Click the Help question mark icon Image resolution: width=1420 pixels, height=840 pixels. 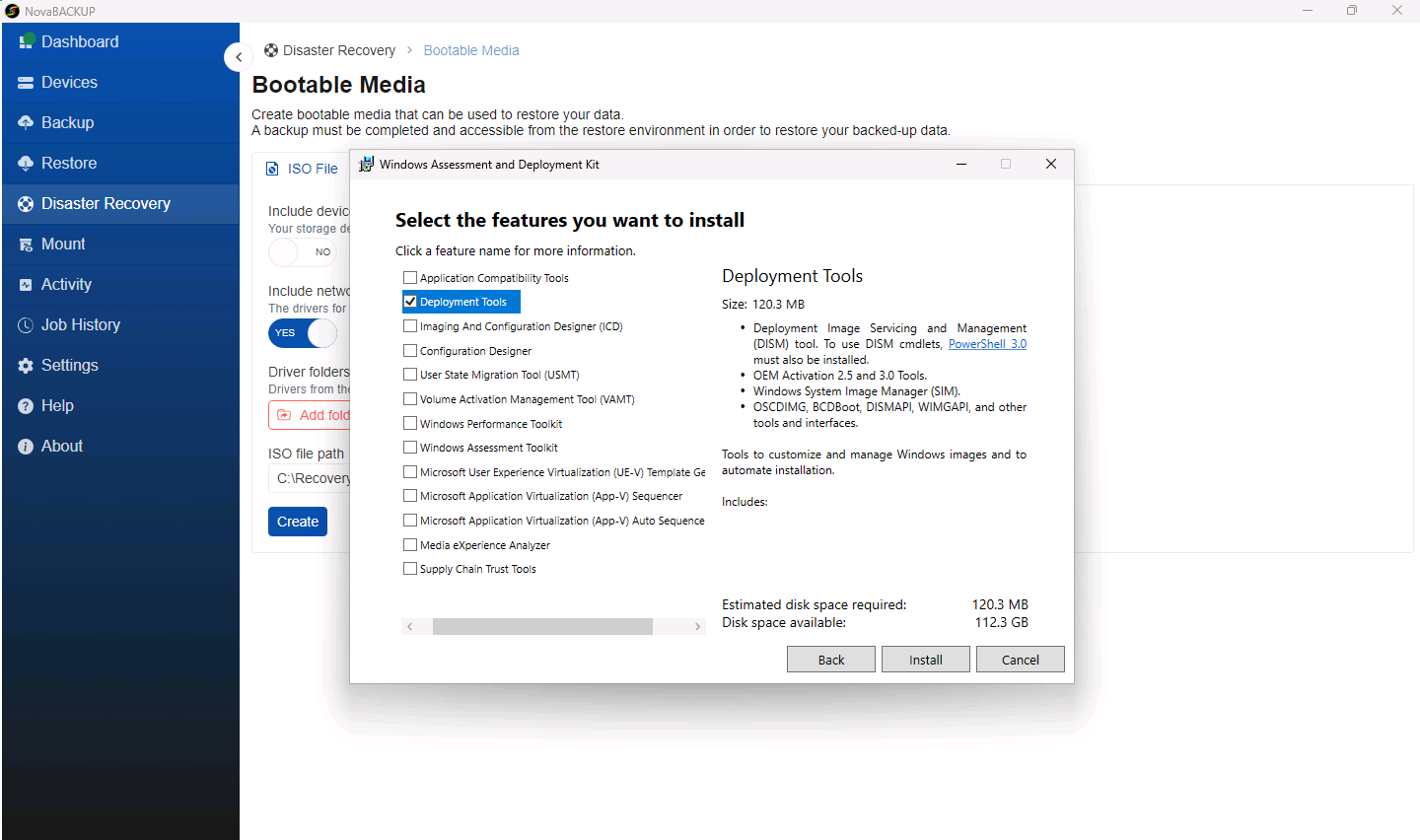point(27,406)
